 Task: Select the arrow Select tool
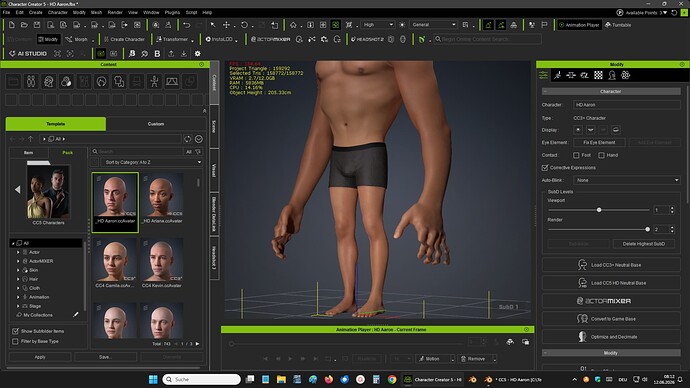[213, 25]
